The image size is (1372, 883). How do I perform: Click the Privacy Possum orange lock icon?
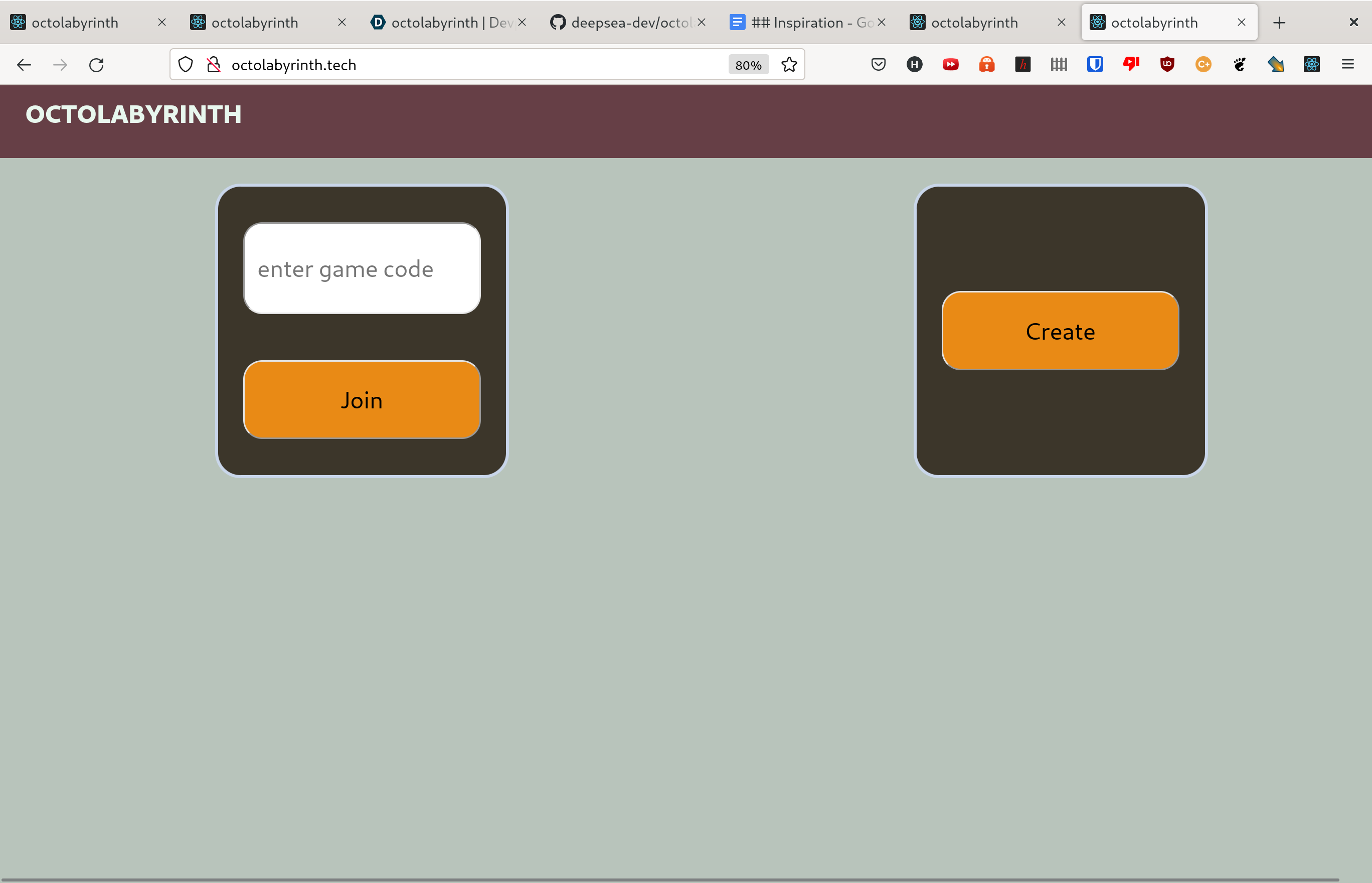click(986, 64)
